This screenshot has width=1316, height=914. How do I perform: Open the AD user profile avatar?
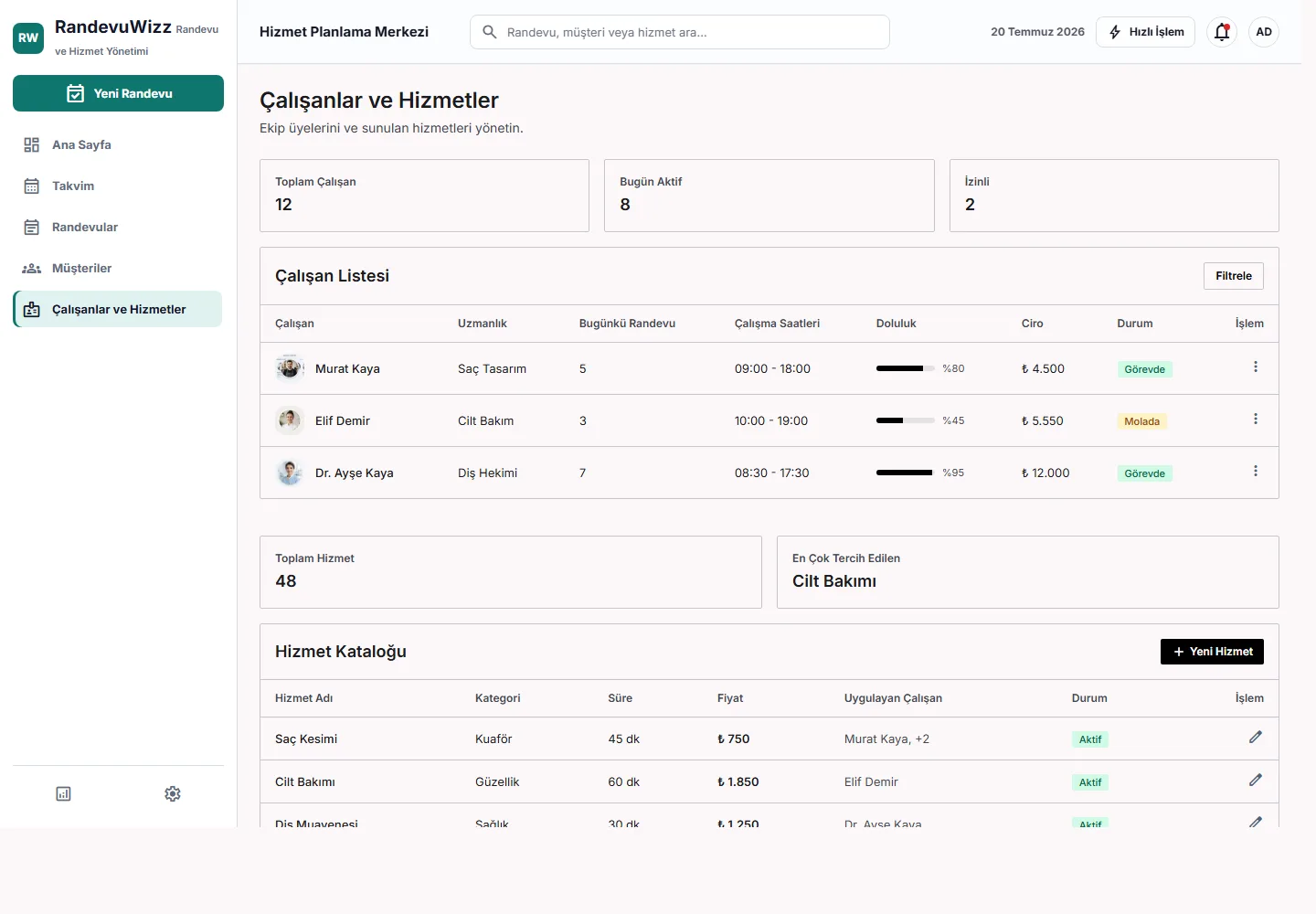(1264, 32)
